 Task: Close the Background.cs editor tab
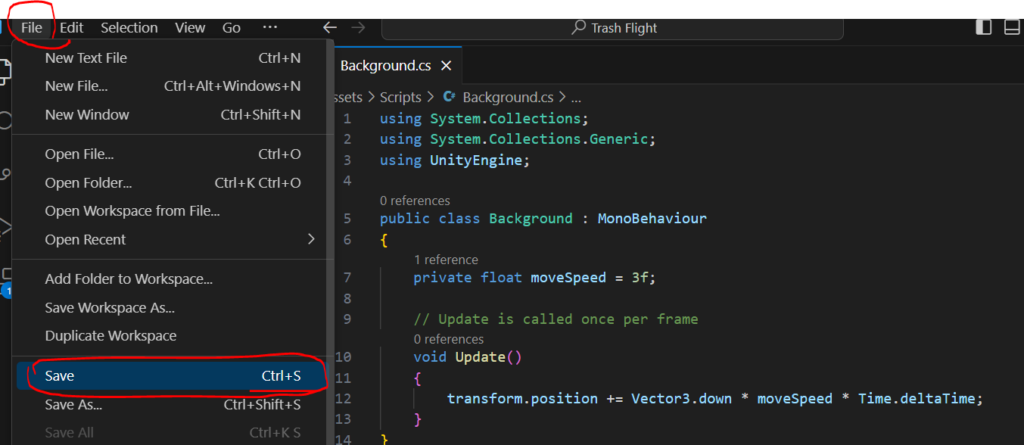(446, 66)
